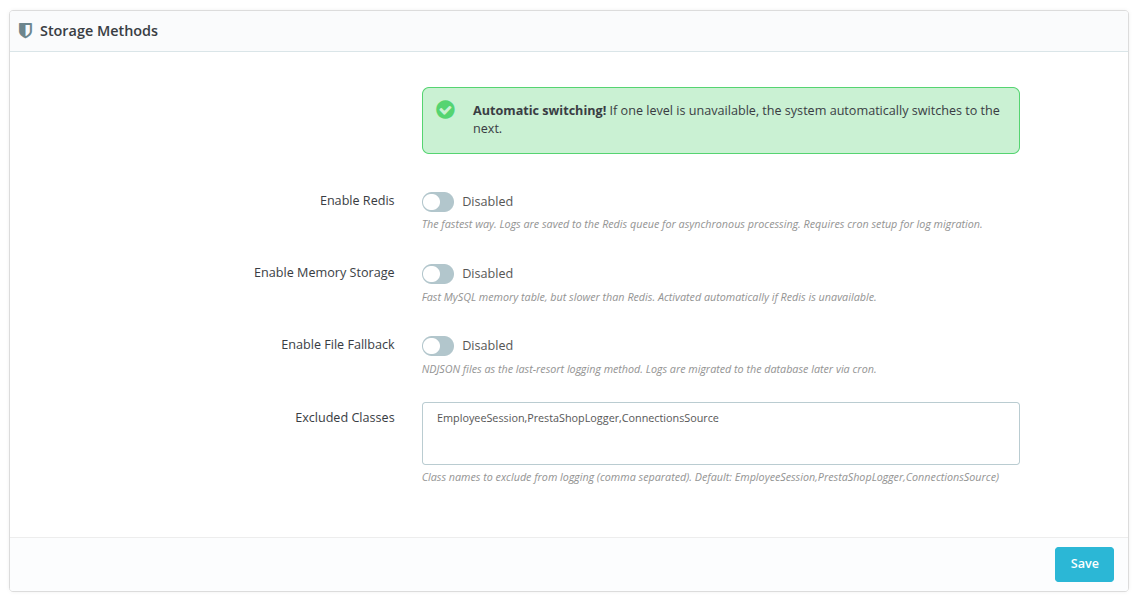Click the Disabled status next to Memory Storage
The height and width of the screenshot is (603, 1141).
[488, 273]
